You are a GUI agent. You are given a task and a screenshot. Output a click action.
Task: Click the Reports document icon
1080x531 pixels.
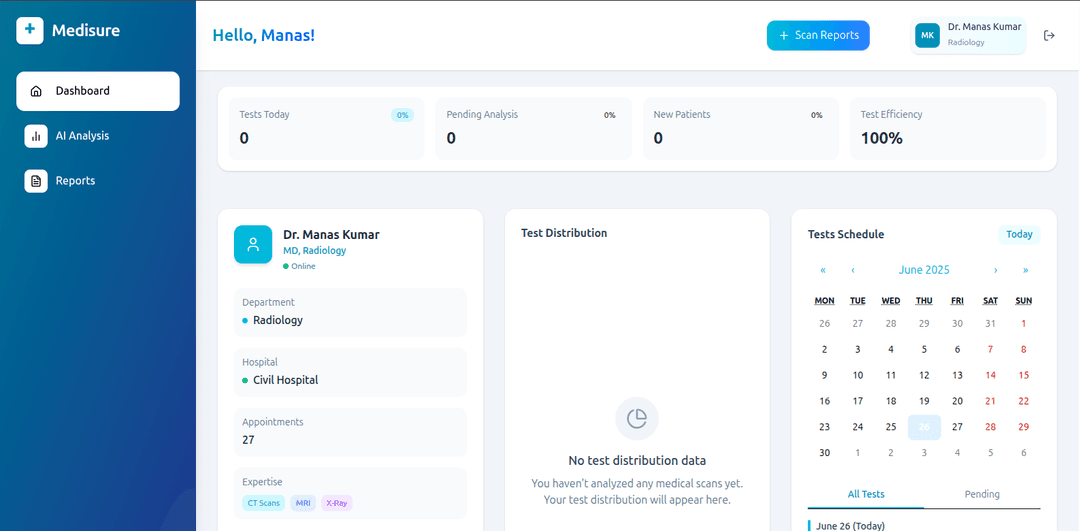coord(36,181)
